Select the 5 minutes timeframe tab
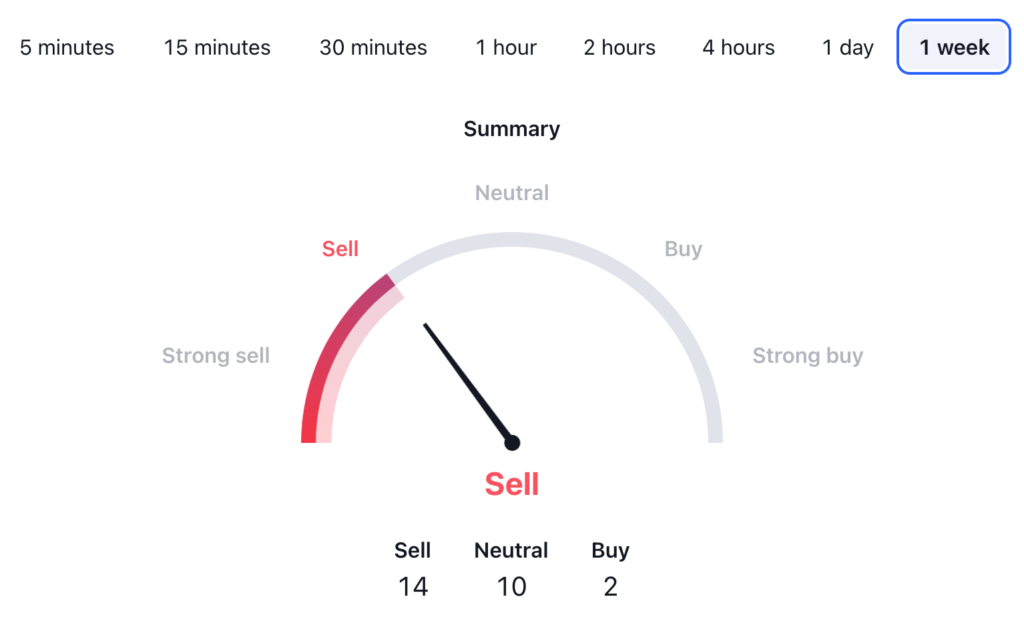1024x631 pixels. [x=67, y=47]
